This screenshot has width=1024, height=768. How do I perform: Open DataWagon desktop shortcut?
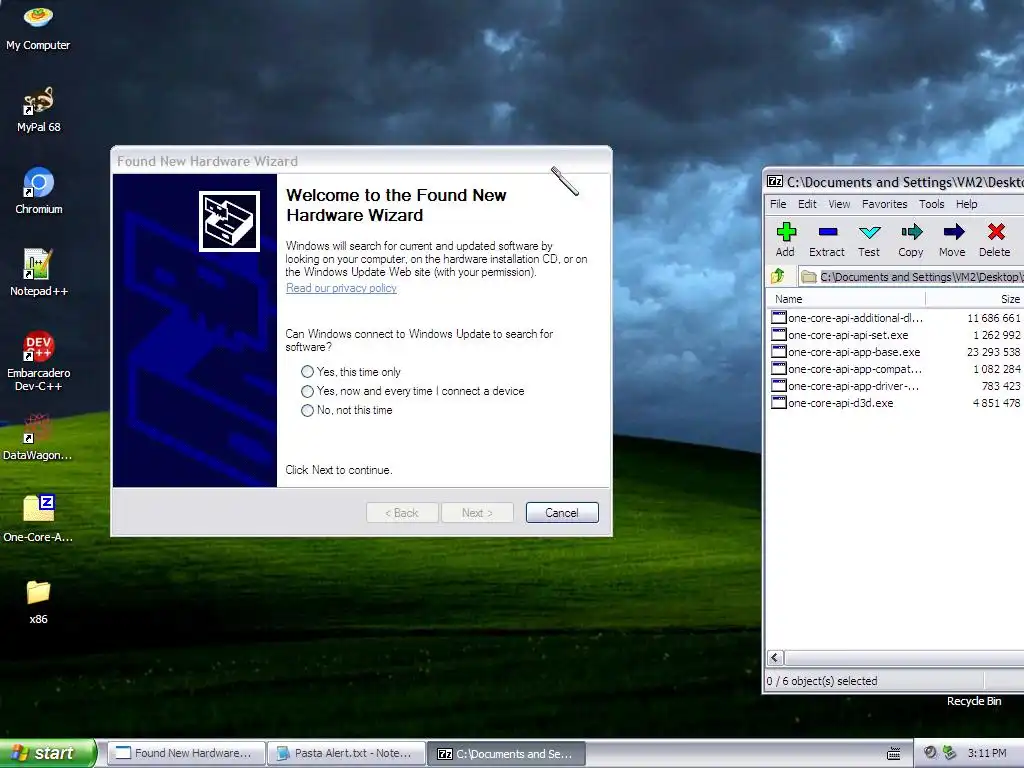point(38,437)
